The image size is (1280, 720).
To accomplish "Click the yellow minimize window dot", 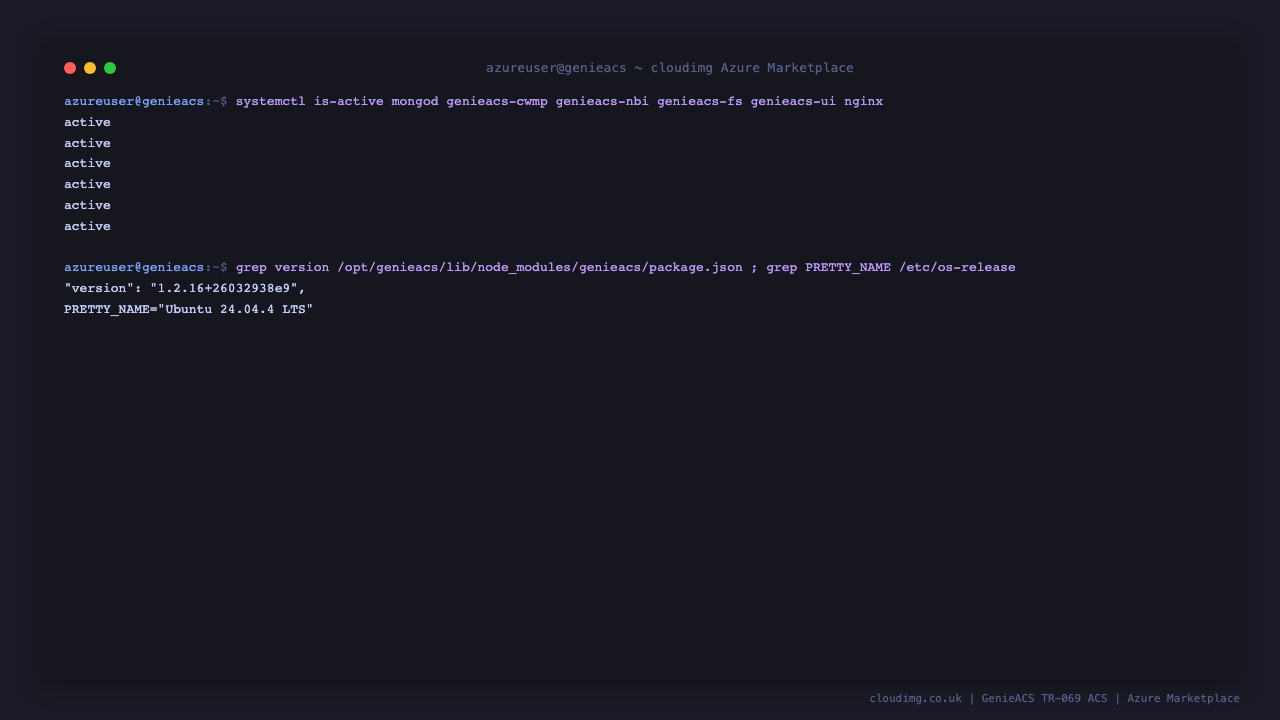I will tap(90, 68).
